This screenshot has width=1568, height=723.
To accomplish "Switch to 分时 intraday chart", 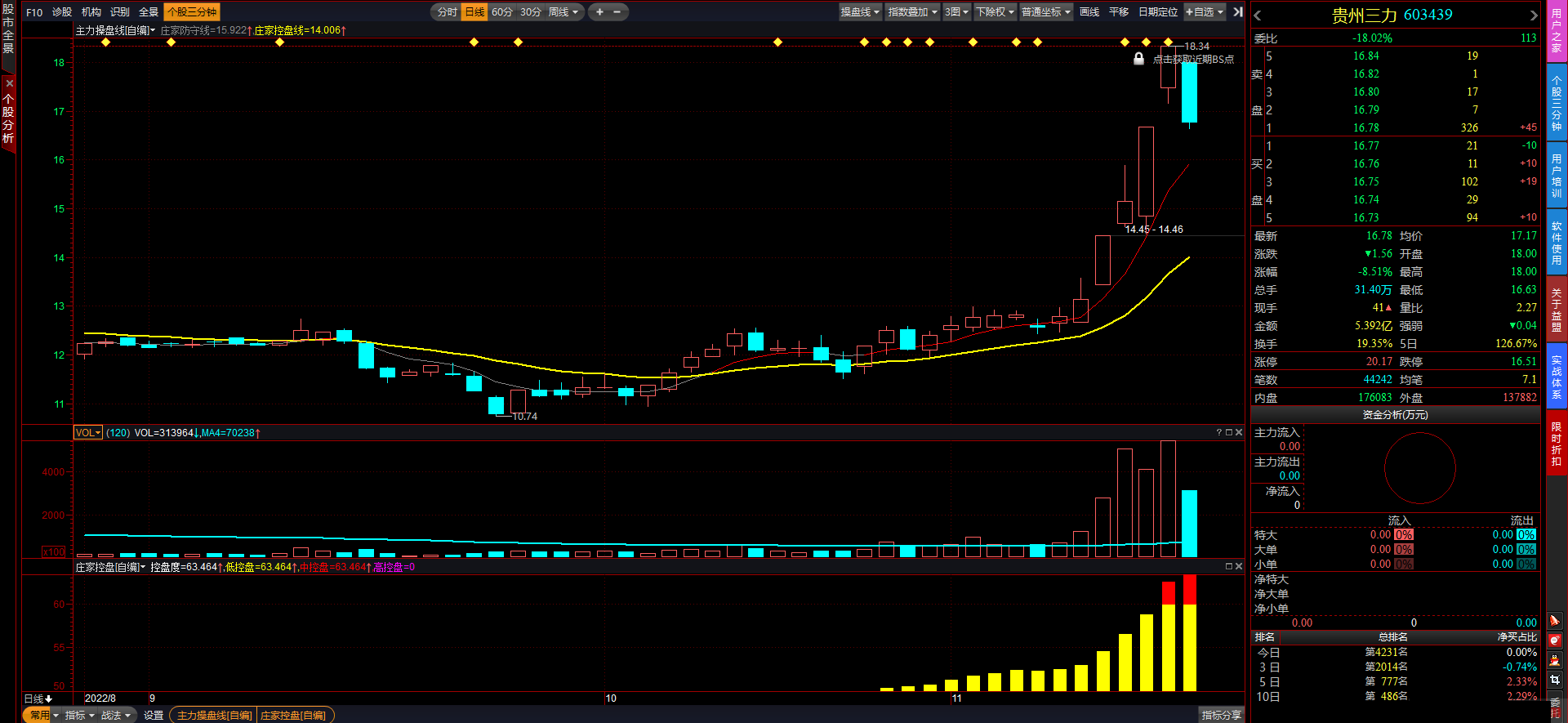I will coord(448,12).
